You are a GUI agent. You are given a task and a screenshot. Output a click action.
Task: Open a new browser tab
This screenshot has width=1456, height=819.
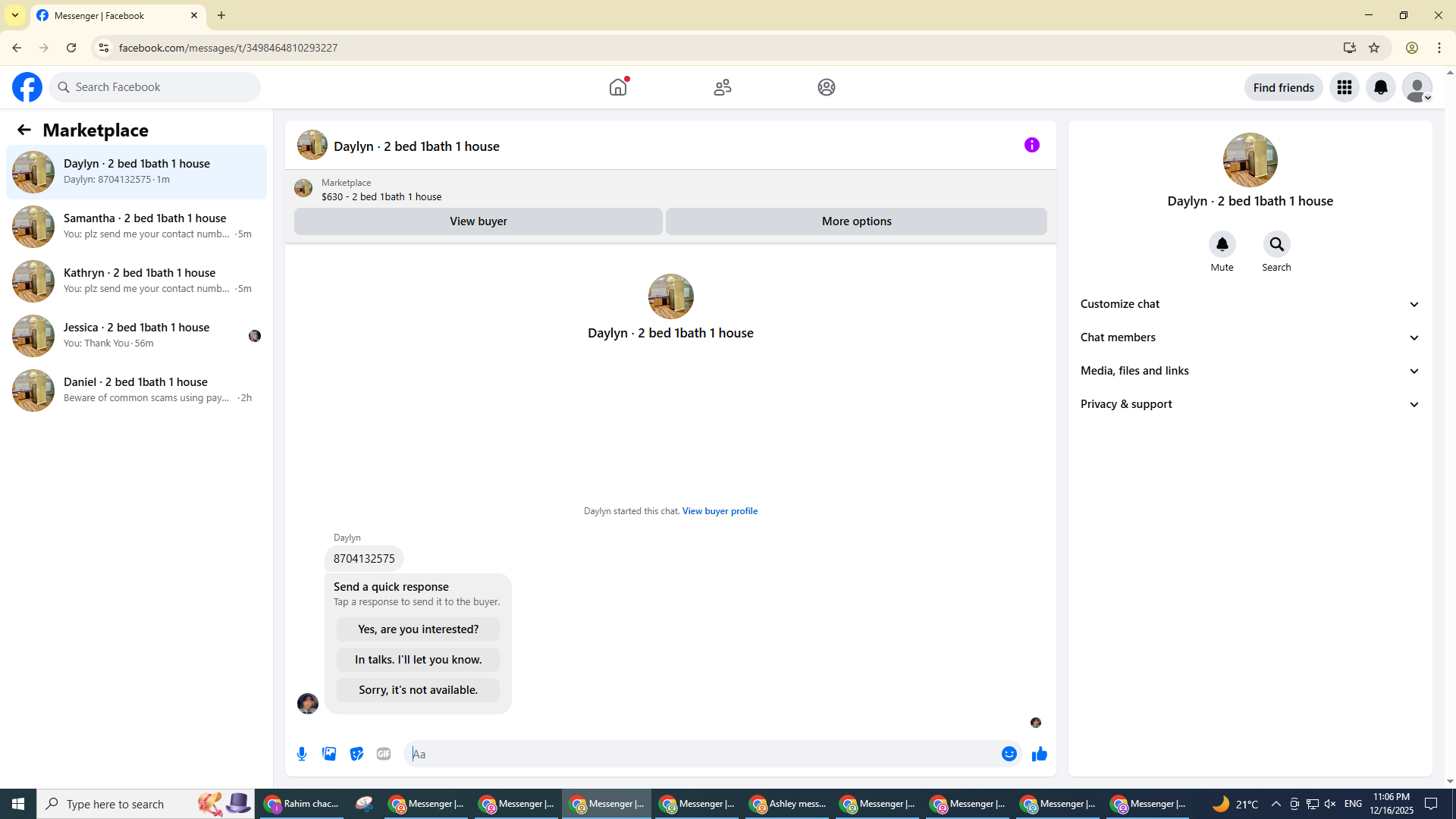point(221,15)
